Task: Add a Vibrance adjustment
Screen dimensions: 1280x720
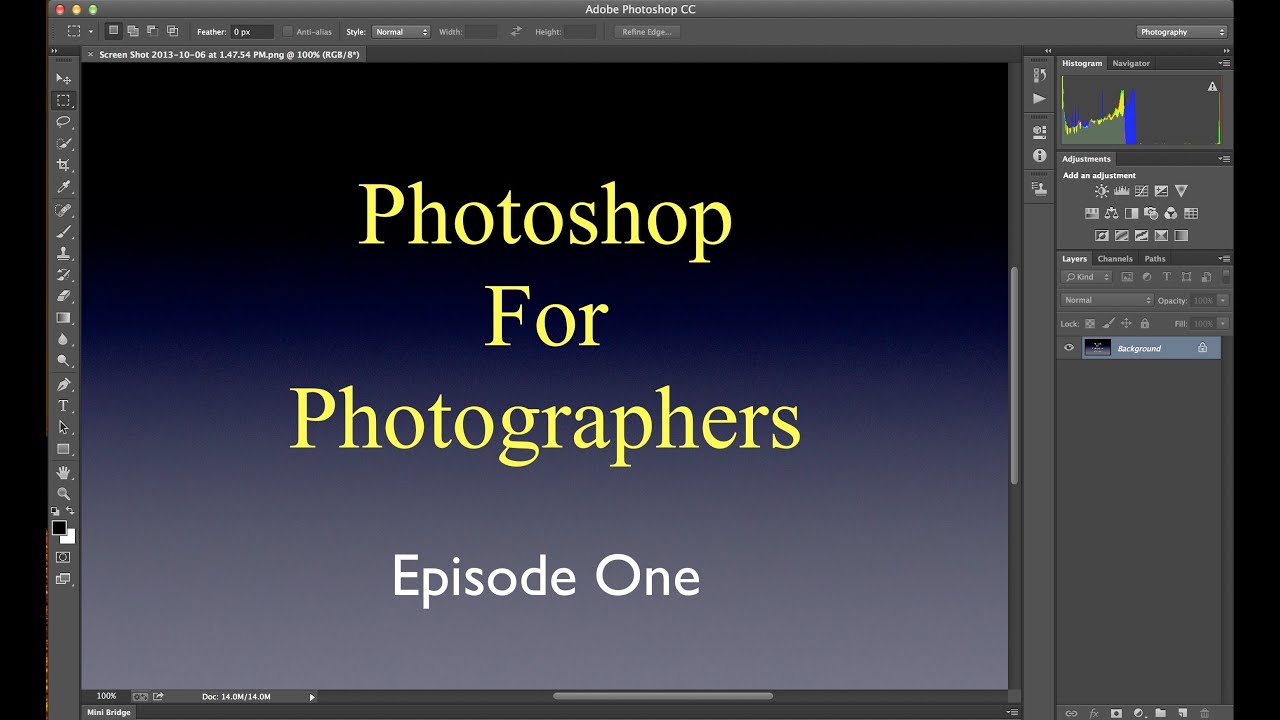Action: (x=1181, y=191)
